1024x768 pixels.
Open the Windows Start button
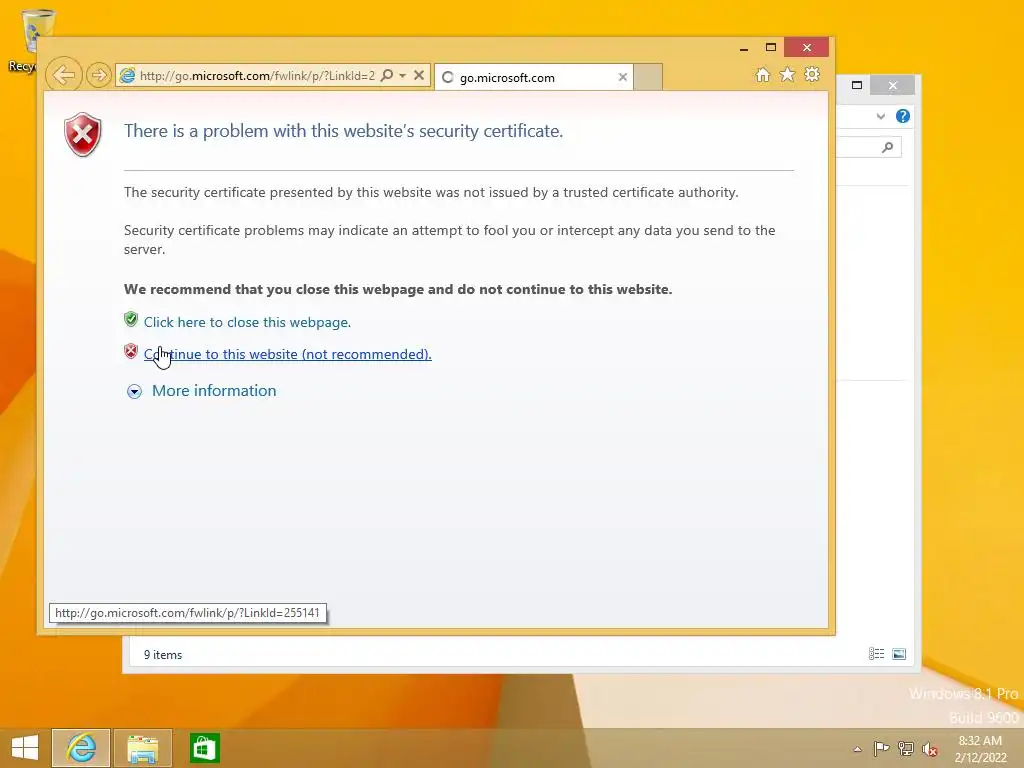point(25,748)
